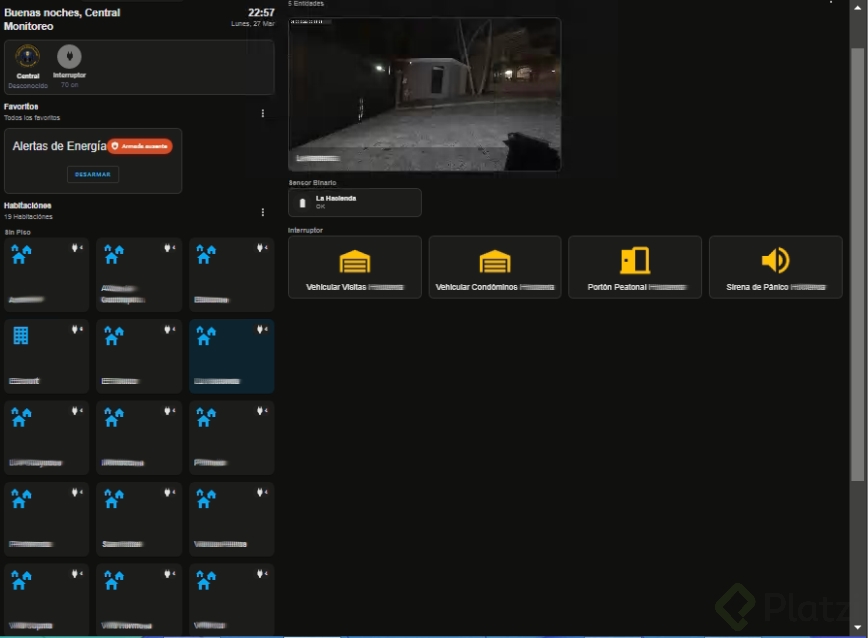Toggle the Portón Peatonal door icon
Image resolution: width=868 pixels, height=638 pixels.
(635, 260)
